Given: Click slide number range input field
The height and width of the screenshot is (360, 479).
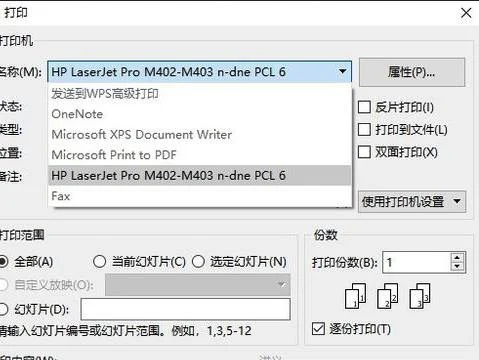Looking at the screenshot, I should click(x=185, y=309).
